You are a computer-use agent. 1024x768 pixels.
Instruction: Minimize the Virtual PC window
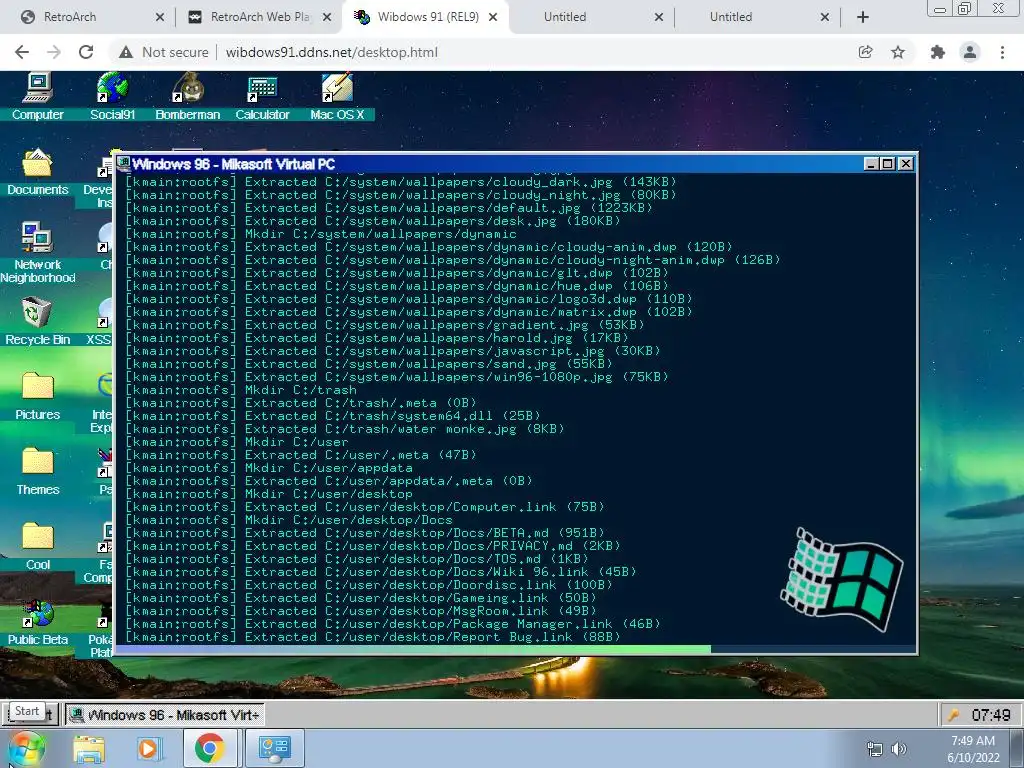871,164
